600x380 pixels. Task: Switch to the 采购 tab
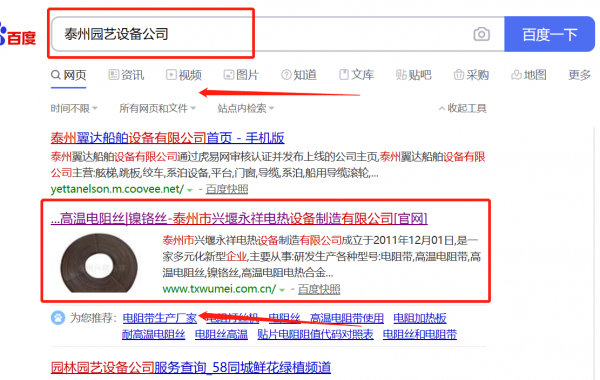point(471,75)
